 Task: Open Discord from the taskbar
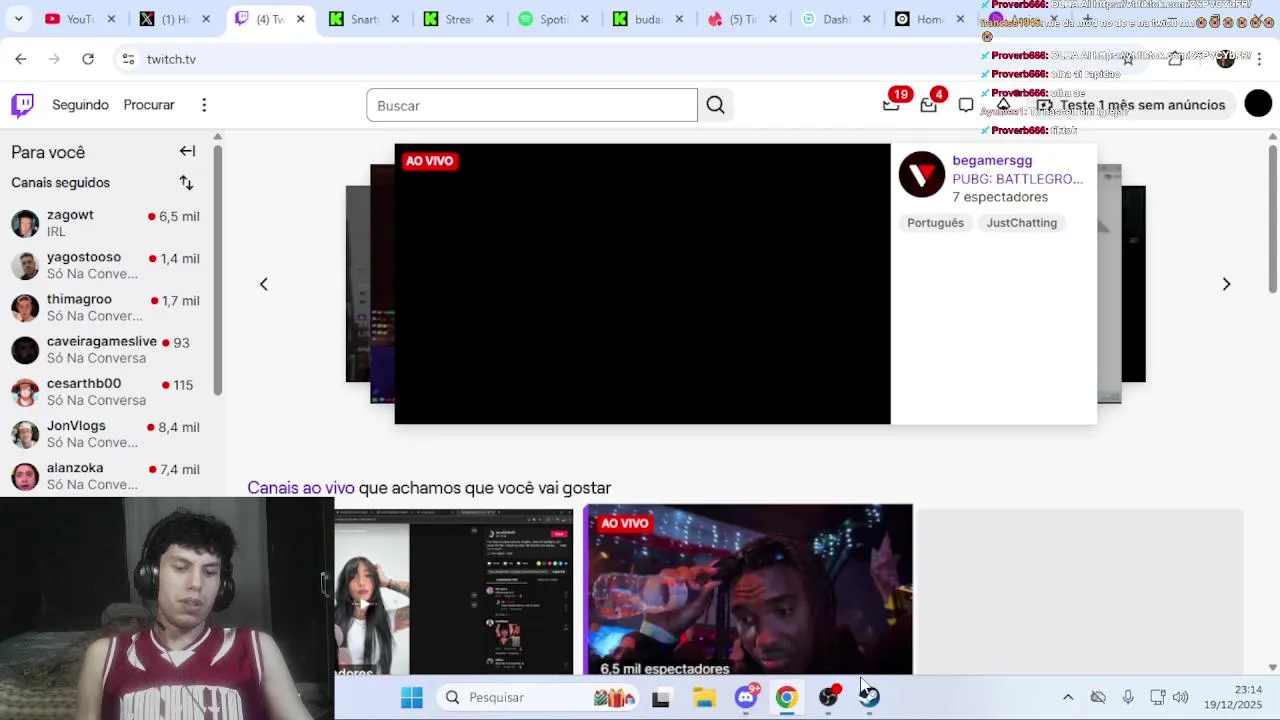[x=746, y=697]
